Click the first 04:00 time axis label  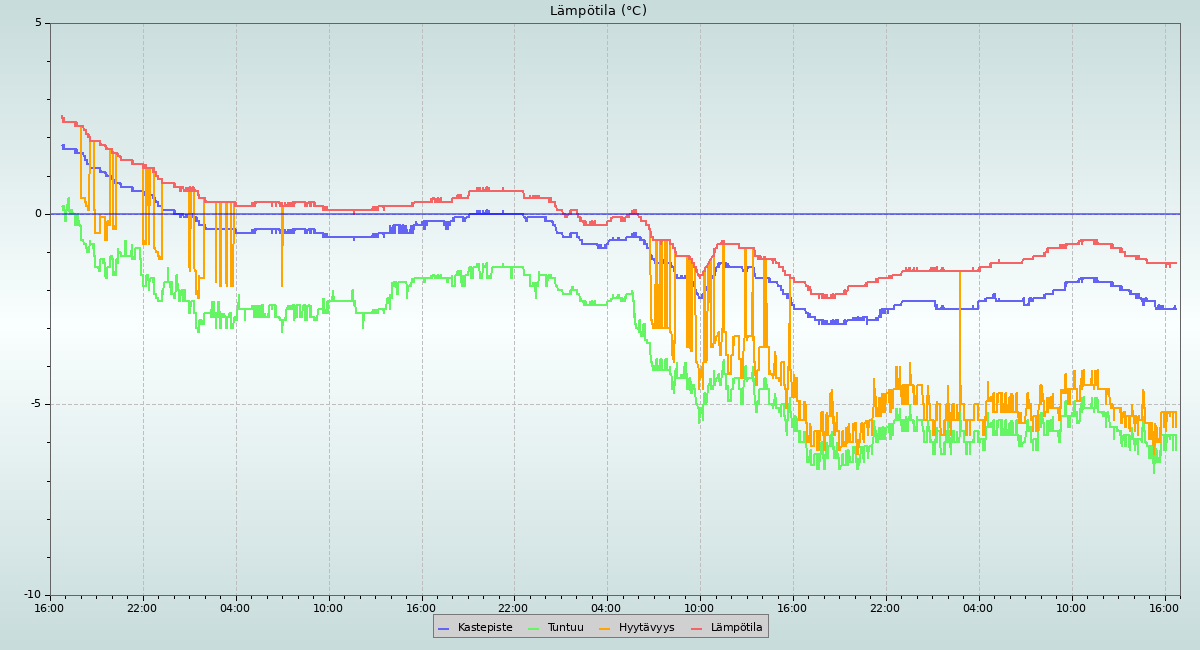tap(235, 608)
